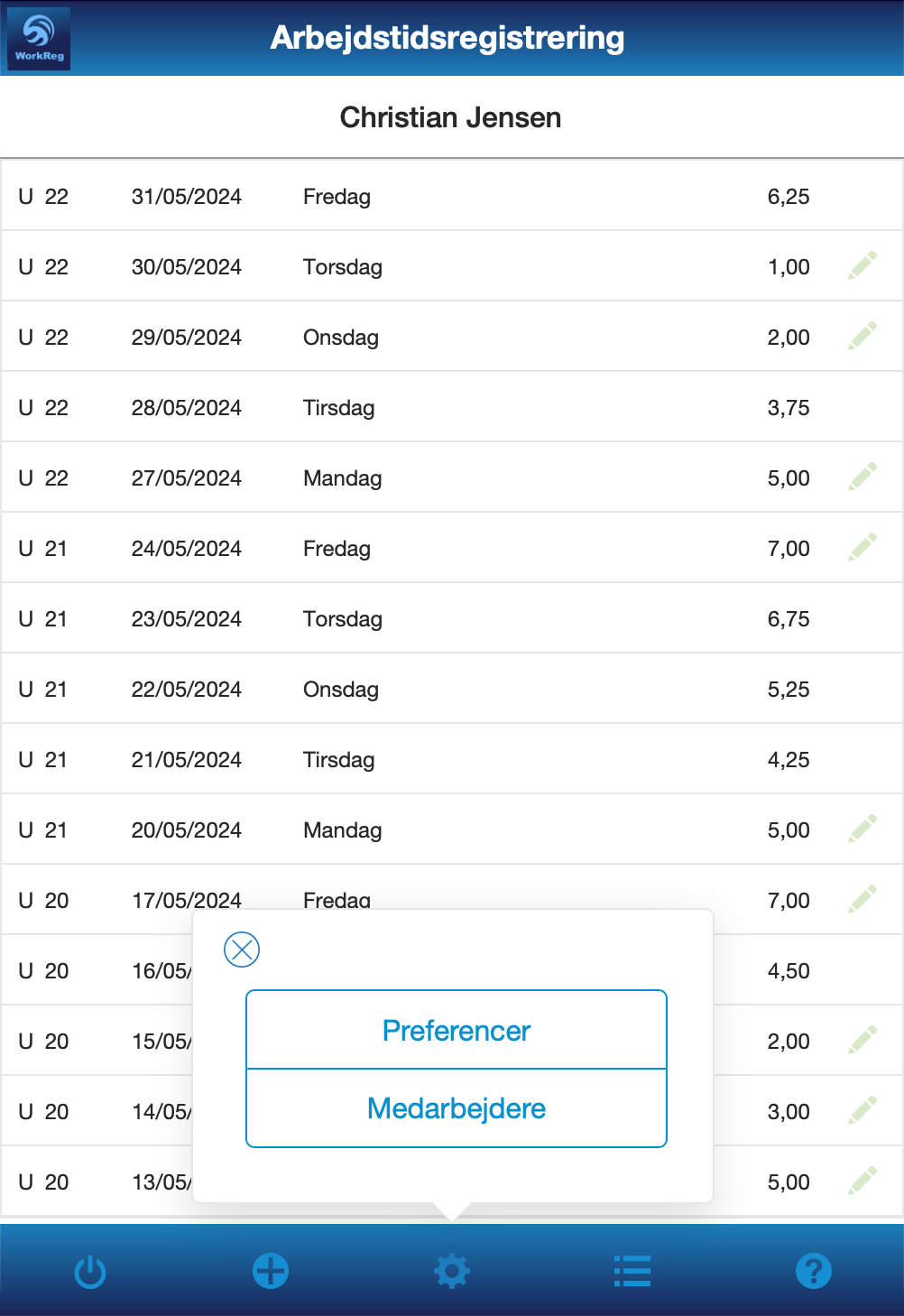Image resolution: width=904 pixels, height=1316 pixels.
Task: Click the Christian Jensen name header
Action: (451, 117)
